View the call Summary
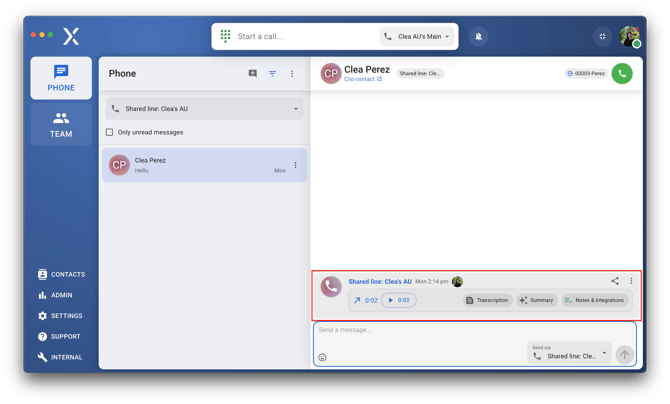 pyautogui.click(x=536, y=300)
